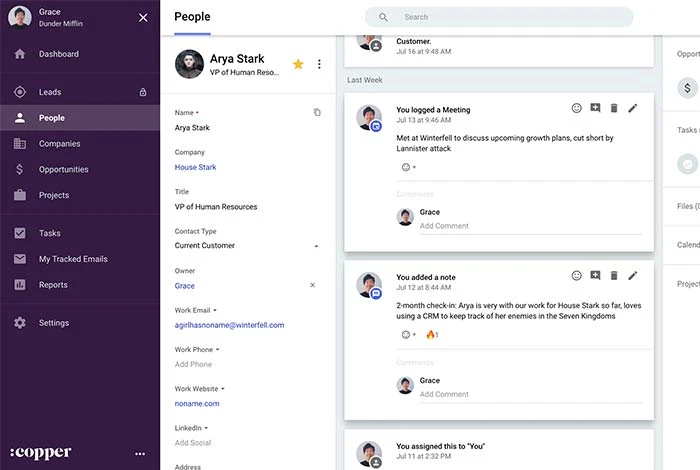700x470 pixels.
Task: Click the agirlhasnoname@winterfell.com email link
Action: pyautogui.click(x=229, y=325)
